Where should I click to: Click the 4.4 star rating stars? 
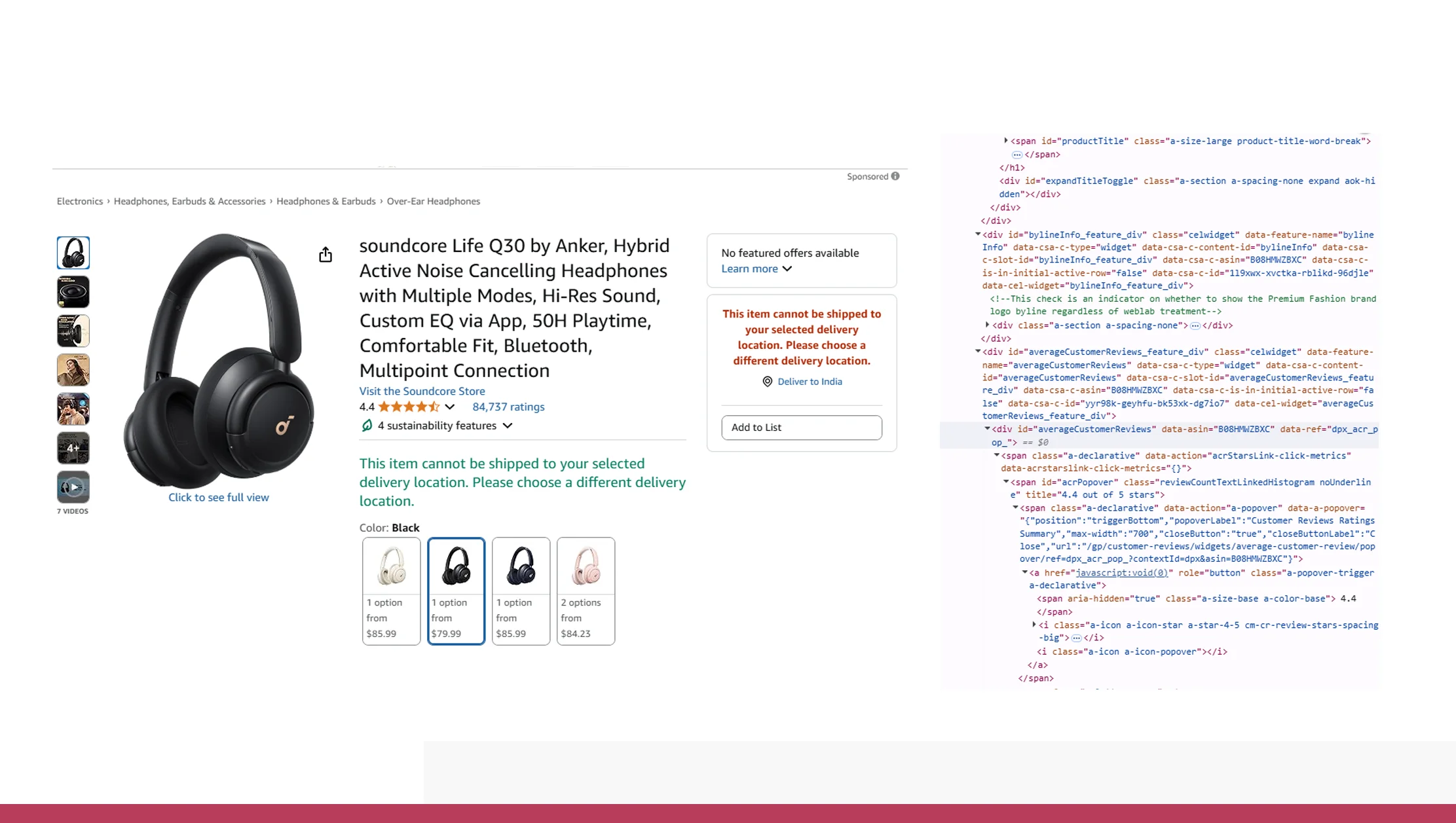(x=409, y=407)
